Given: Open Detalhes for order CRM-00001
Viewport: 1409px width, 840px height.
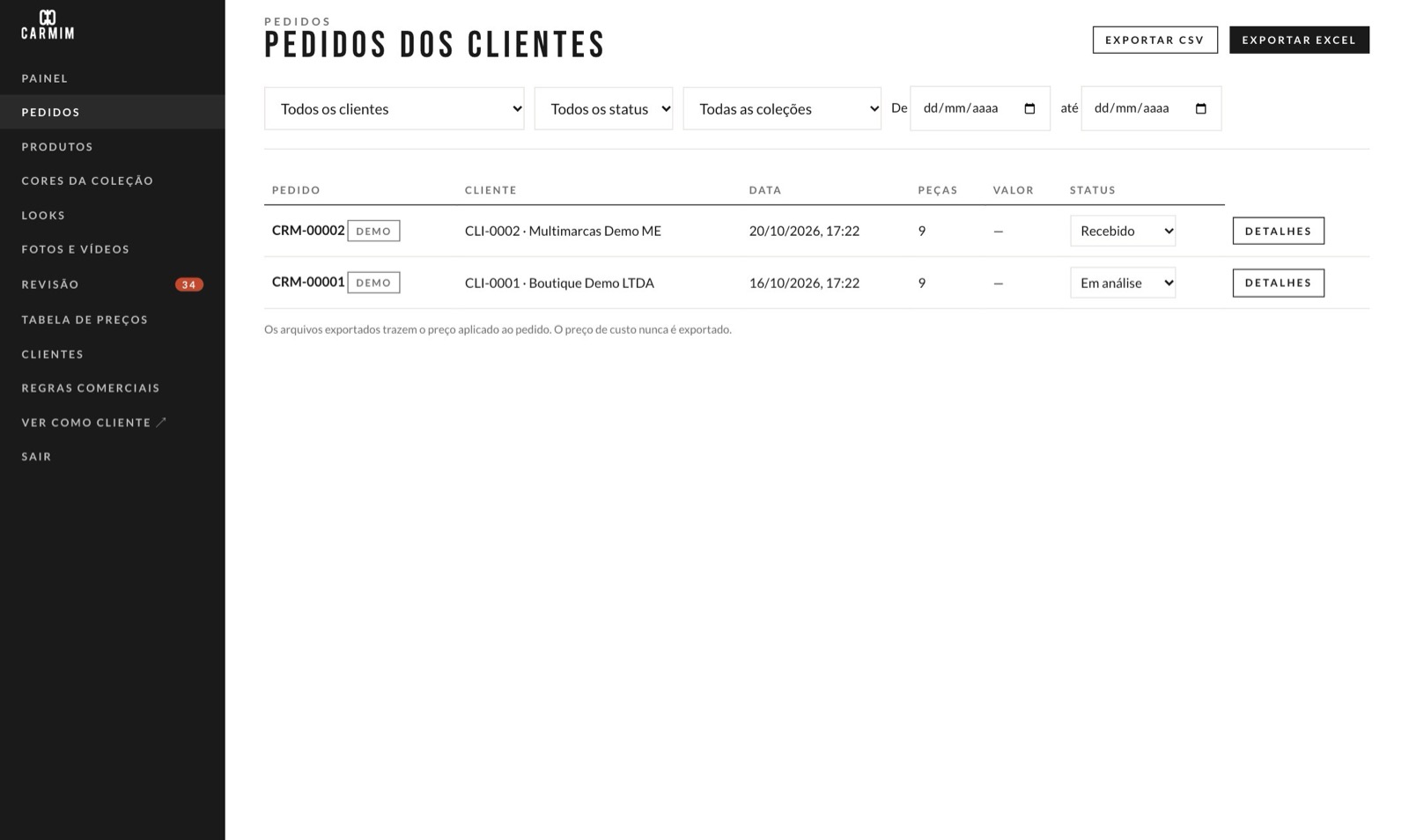Looking at the screenshot, I should click(x=1278, y=283).
